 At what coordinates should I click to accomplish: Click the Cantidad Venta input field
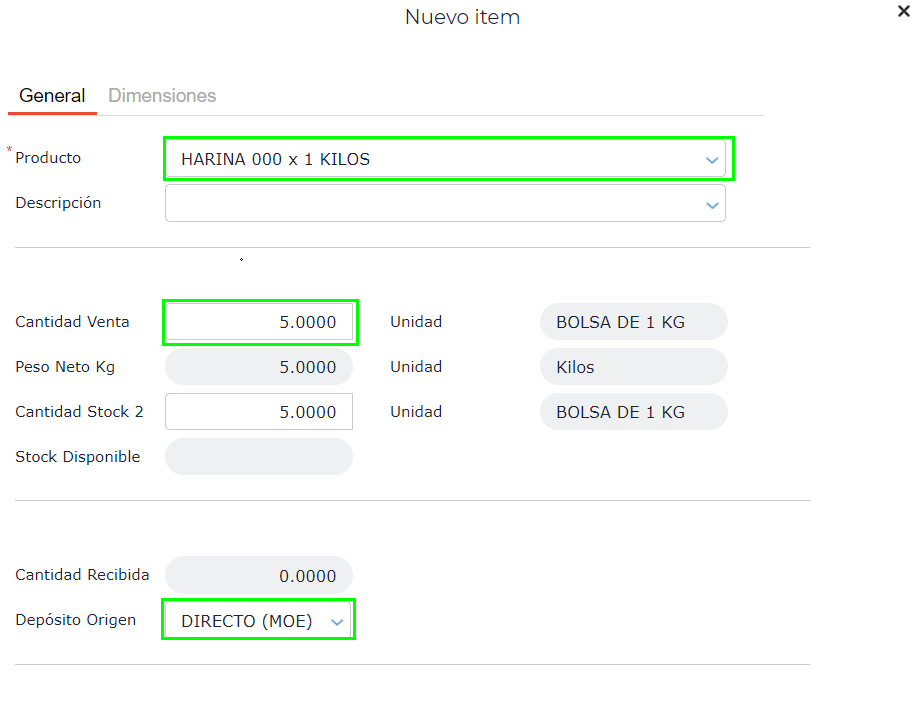pyautogui.click(x=259, y=323)
